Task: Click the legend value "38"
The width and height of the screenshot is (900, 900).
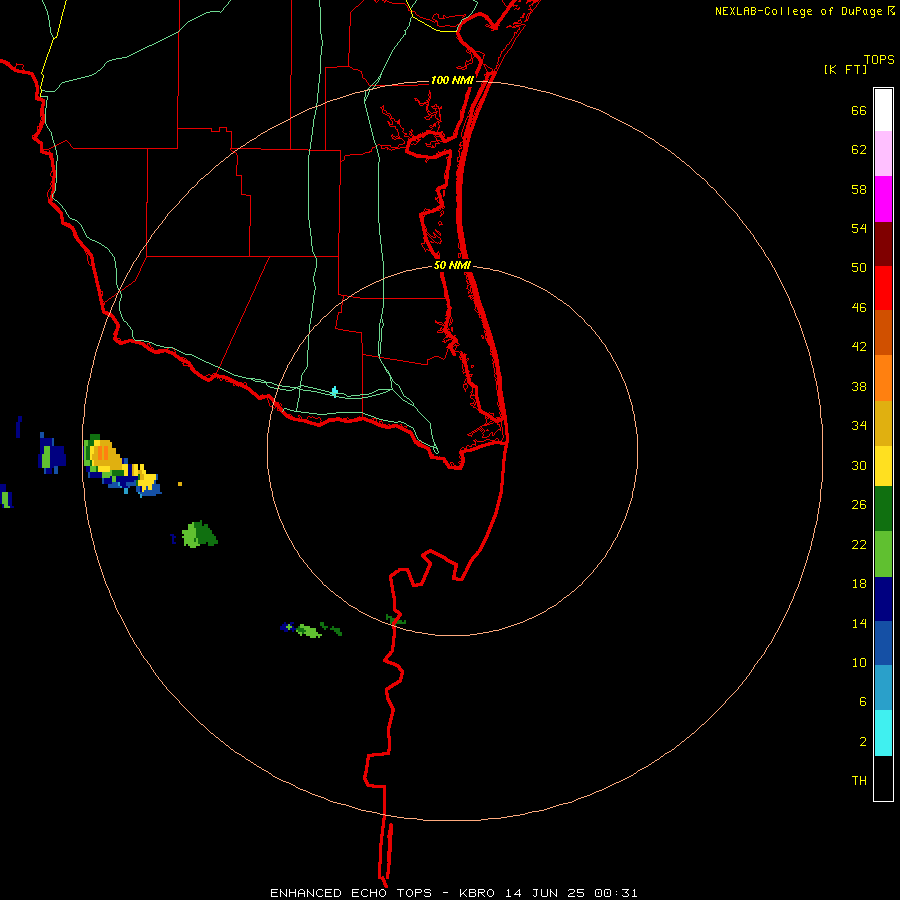Action: coord(859,386)
